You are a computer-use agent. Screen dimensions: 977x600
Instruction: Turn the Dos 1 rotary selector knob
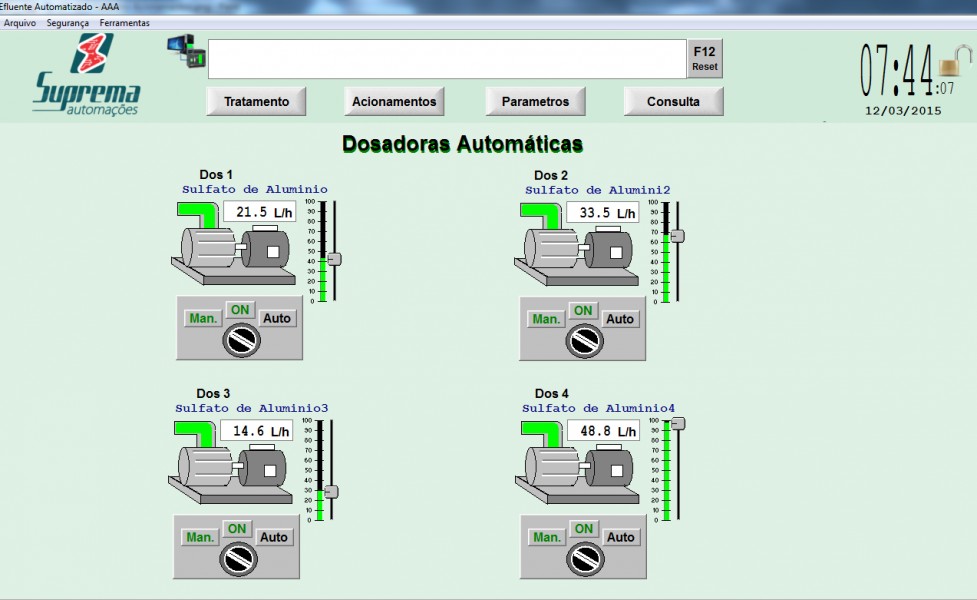pyautogui.click(x=241, y=342)
